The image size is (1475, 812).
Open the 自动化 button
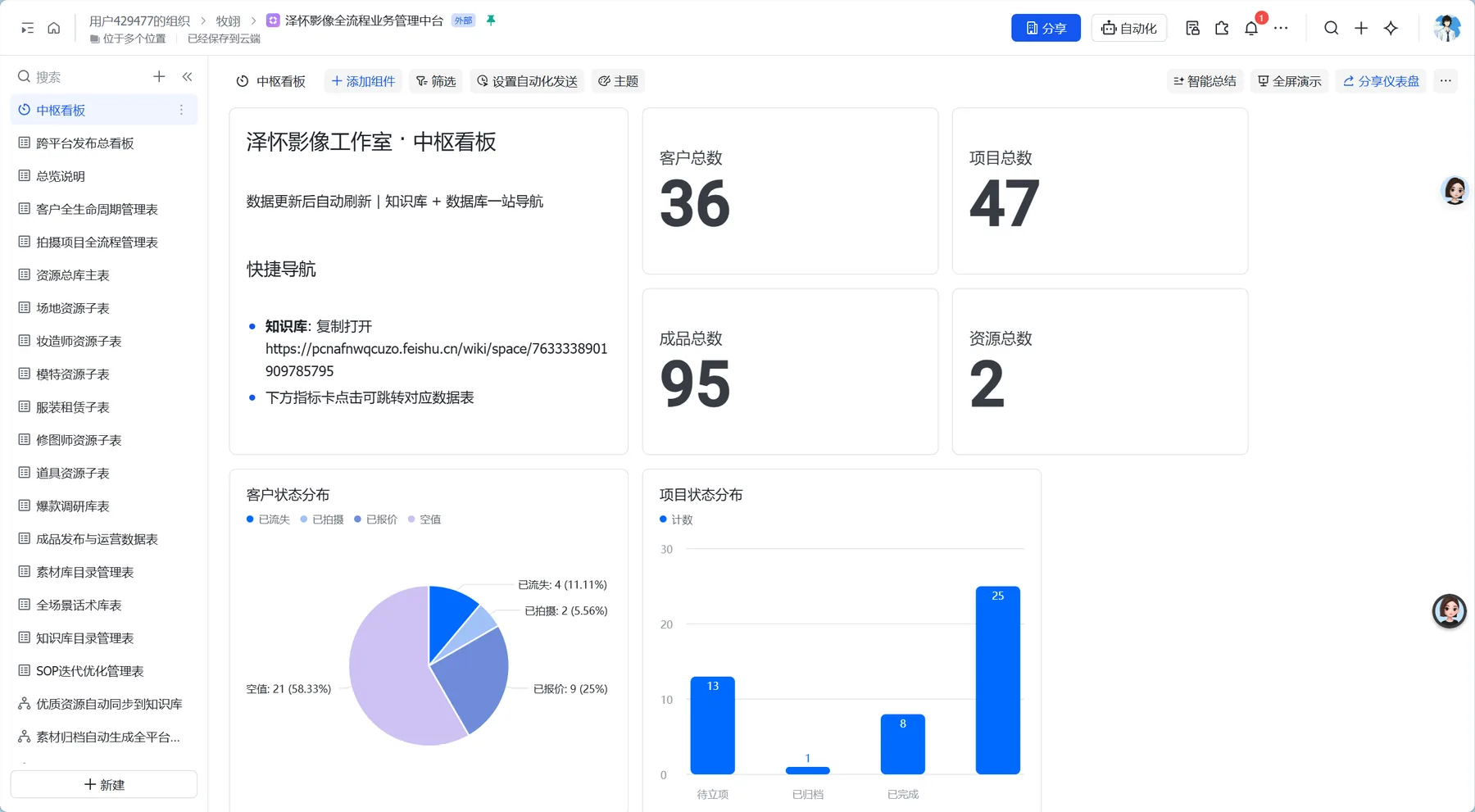pos(1129,28)
